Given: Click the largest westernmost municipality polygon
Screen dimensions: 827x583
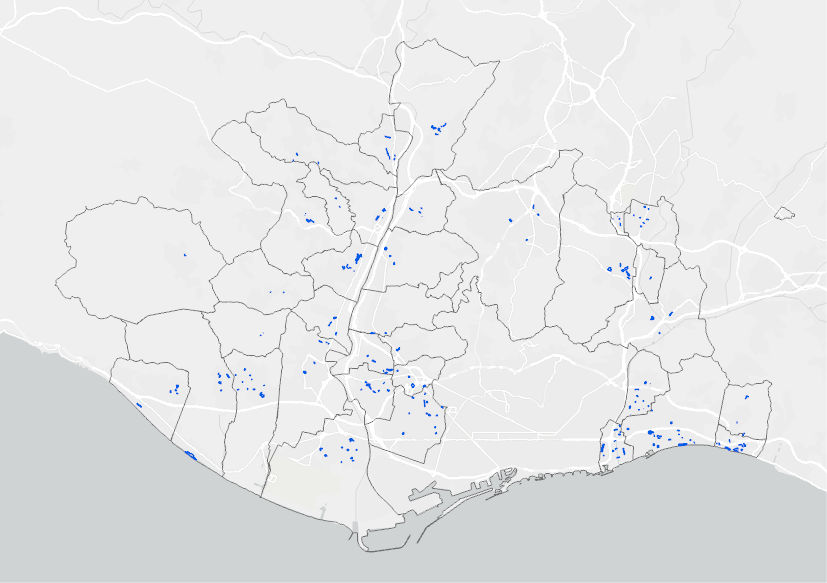Looking at the screenshot, I should point(138,261).
